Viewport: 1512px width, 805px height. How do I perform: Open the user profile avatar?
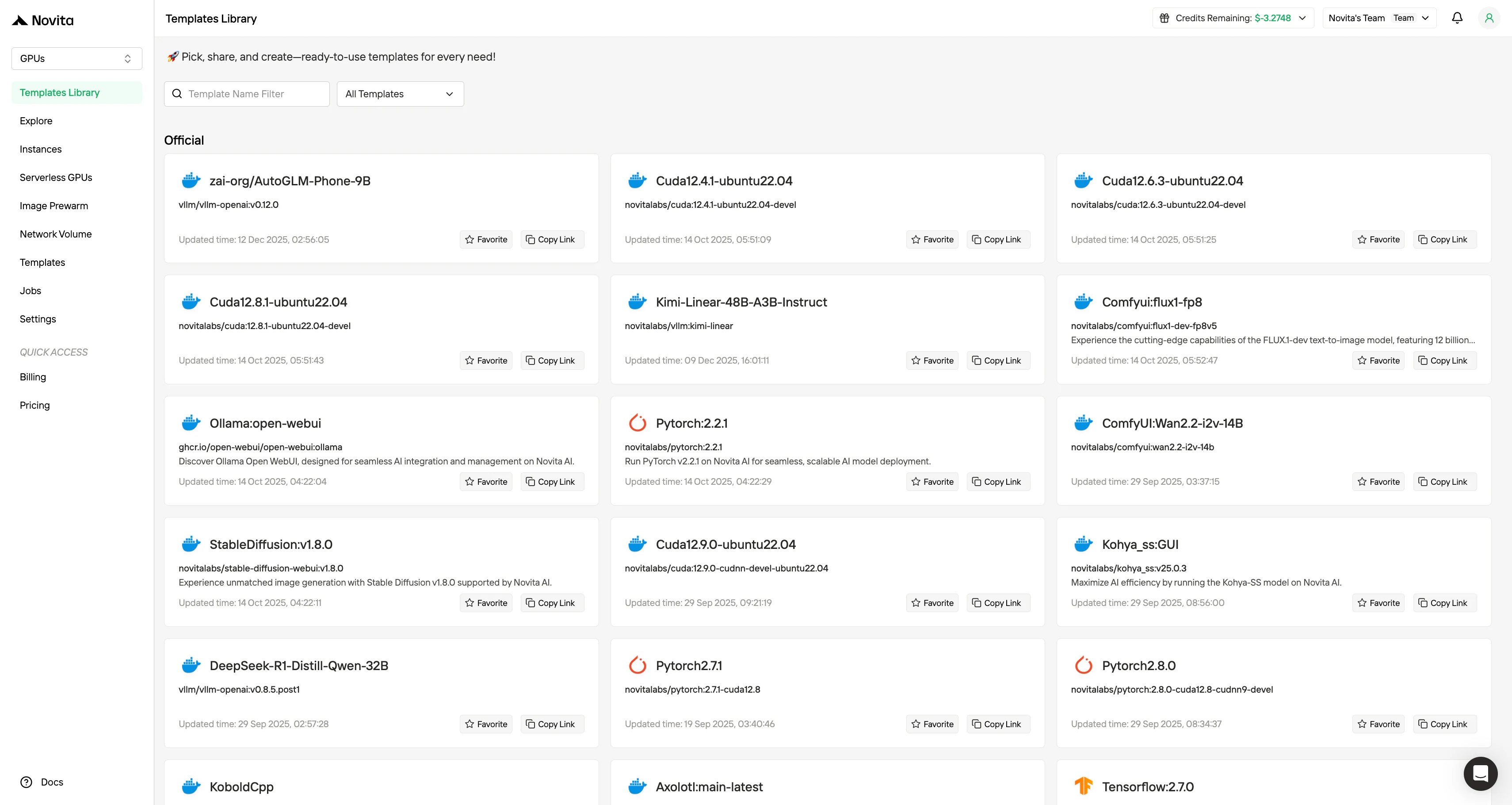click(1489, 18)
